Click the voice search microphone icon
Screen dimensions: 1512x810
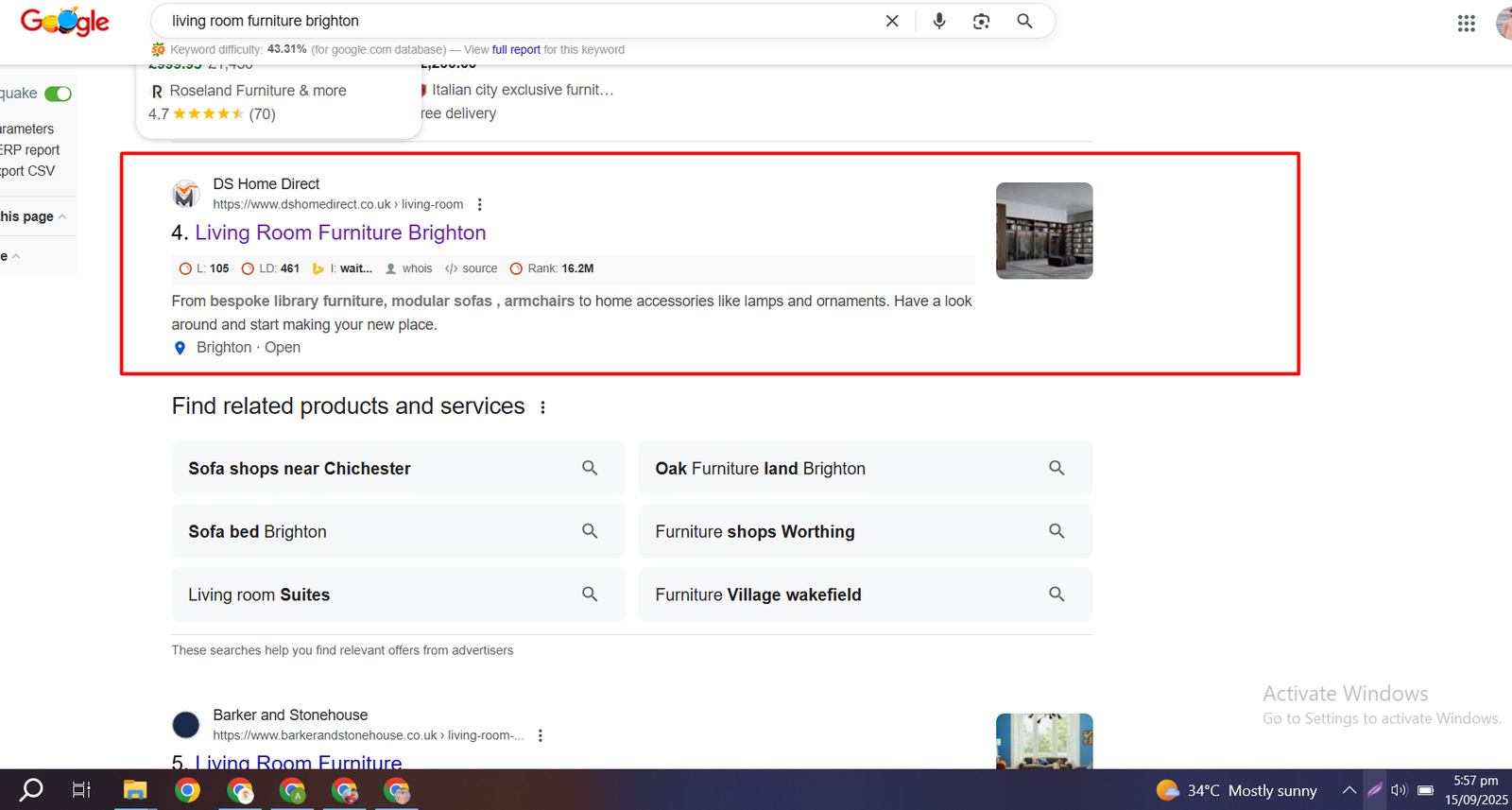(938, 21)
